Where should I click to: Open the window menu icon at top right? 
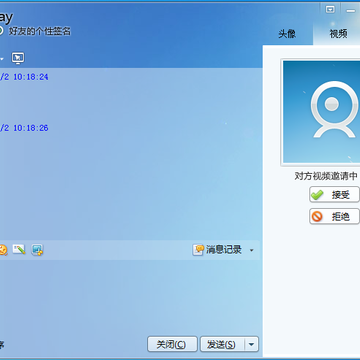[330, 10]
